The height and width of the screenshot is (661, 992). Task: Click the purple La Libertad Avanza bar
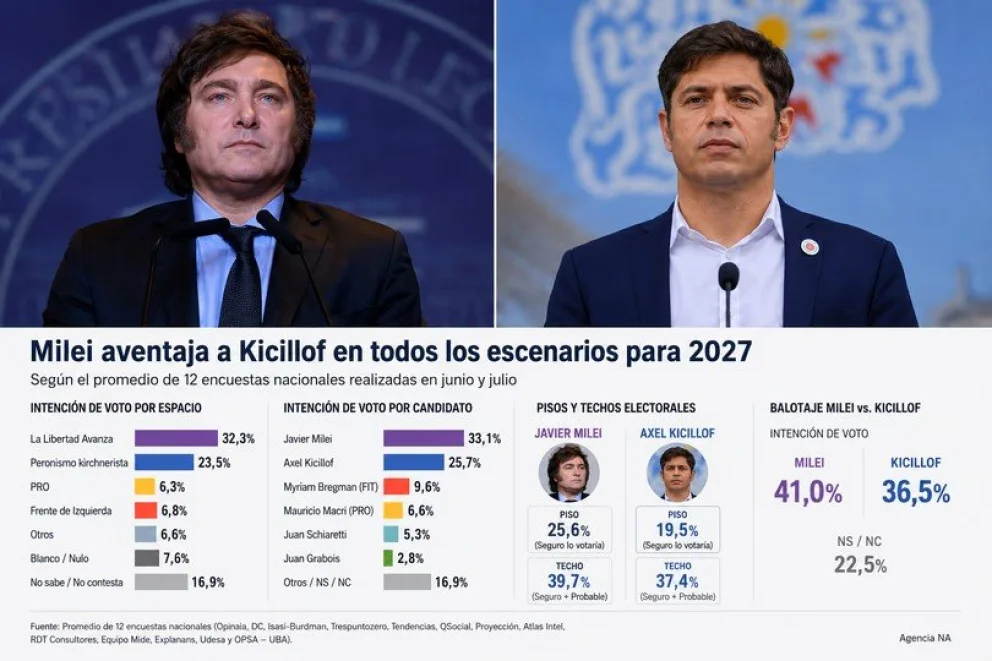[176, 438]
